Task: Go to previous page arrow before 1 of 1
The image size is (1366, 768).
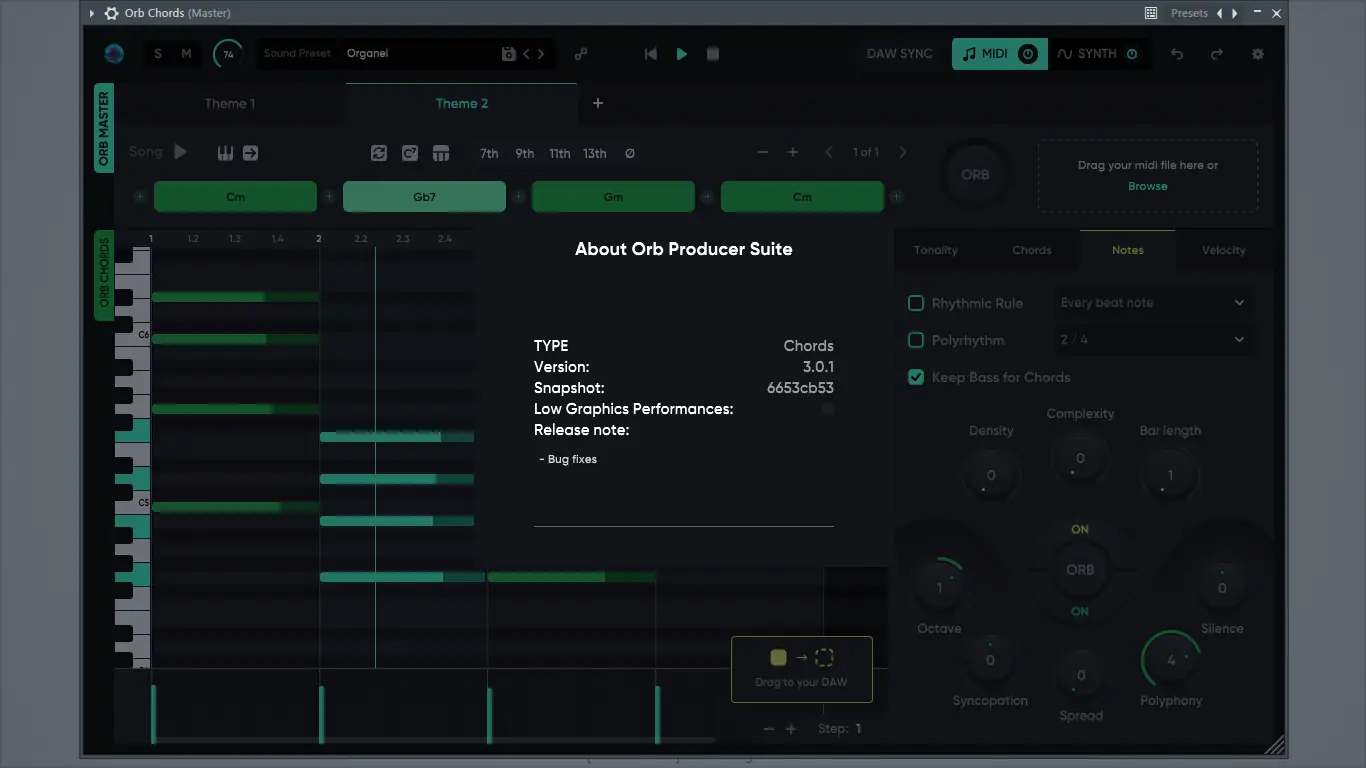Action: [x=829, y=152]
